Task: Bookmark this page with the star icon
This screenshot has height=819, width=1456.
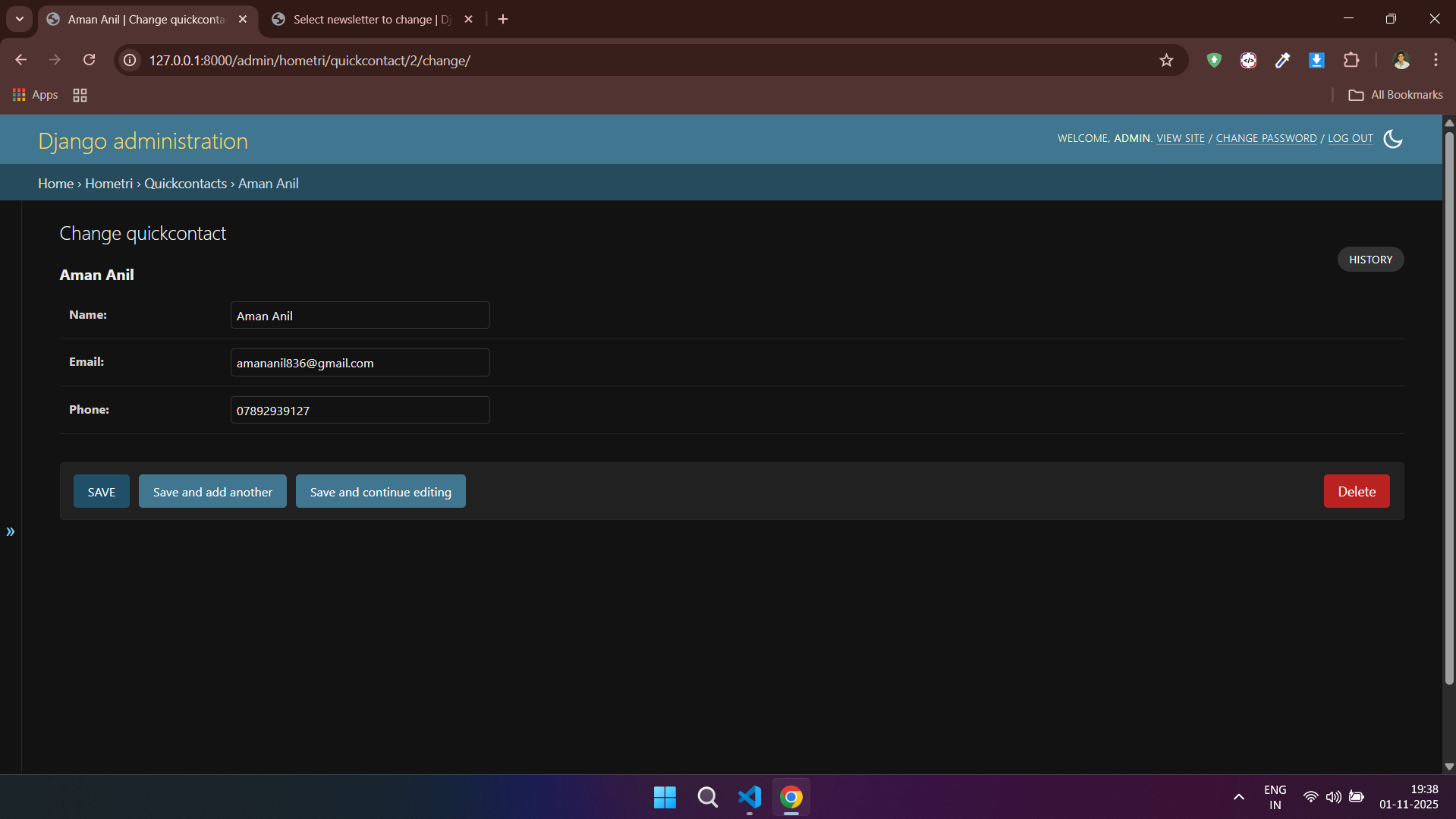Action: pyautogui.click(x=1166, y=60)
